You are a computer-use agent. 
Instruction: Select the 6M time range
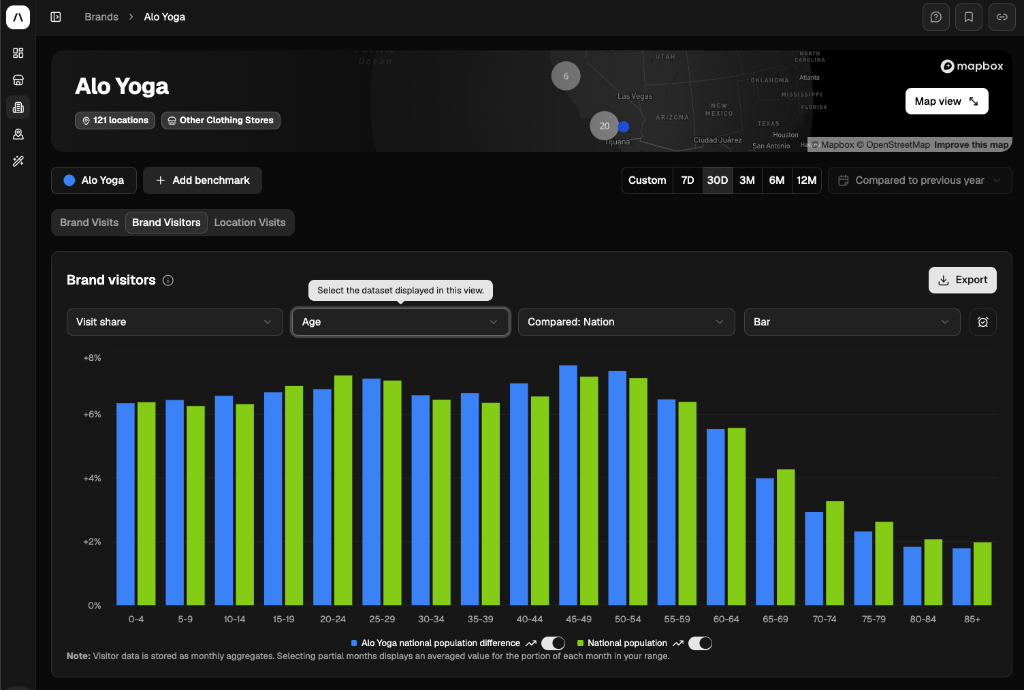(776, 180)
